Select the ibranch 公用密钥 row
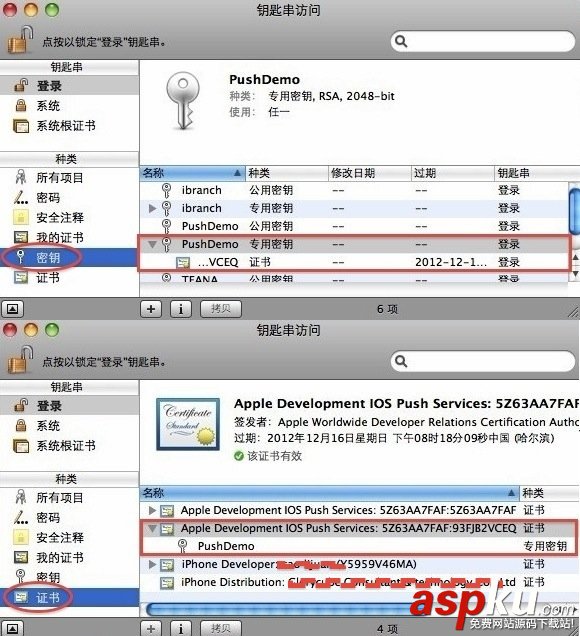This screenshot has height=636, width=580. pyautogui.click(x=354, y=190)
